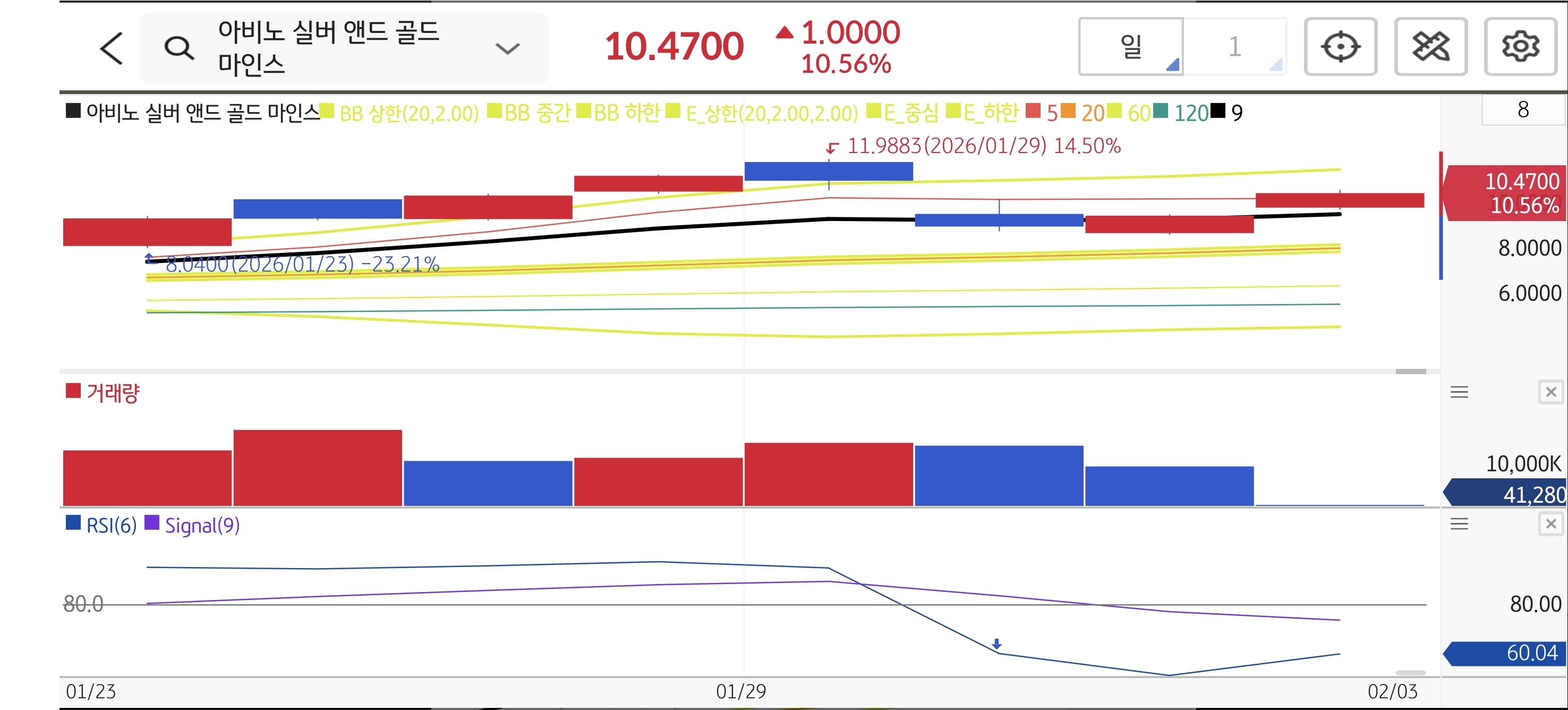Screen dimensions: 1568x710
Task: Open chart settings gear icon
Action: pos(1520,46)
